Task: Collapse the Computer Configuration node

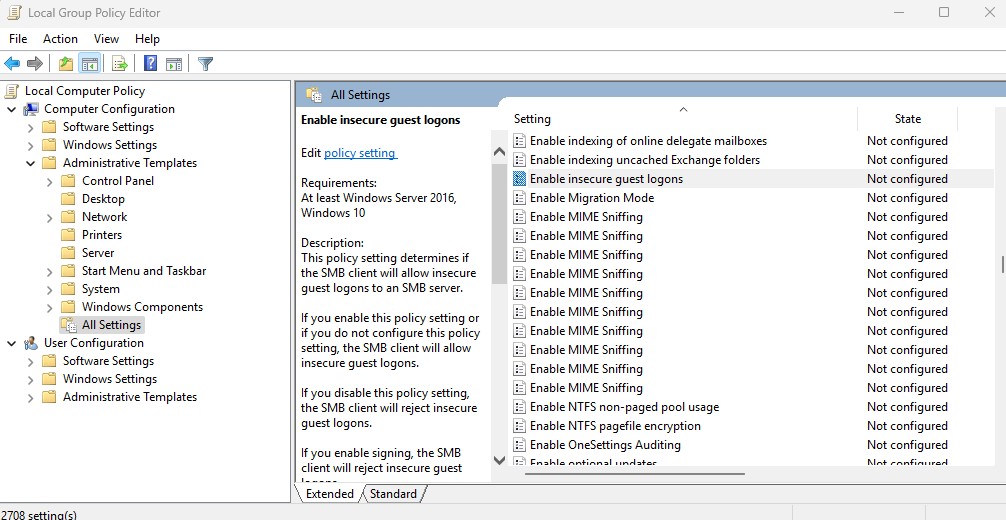Action: pos(12,109)
